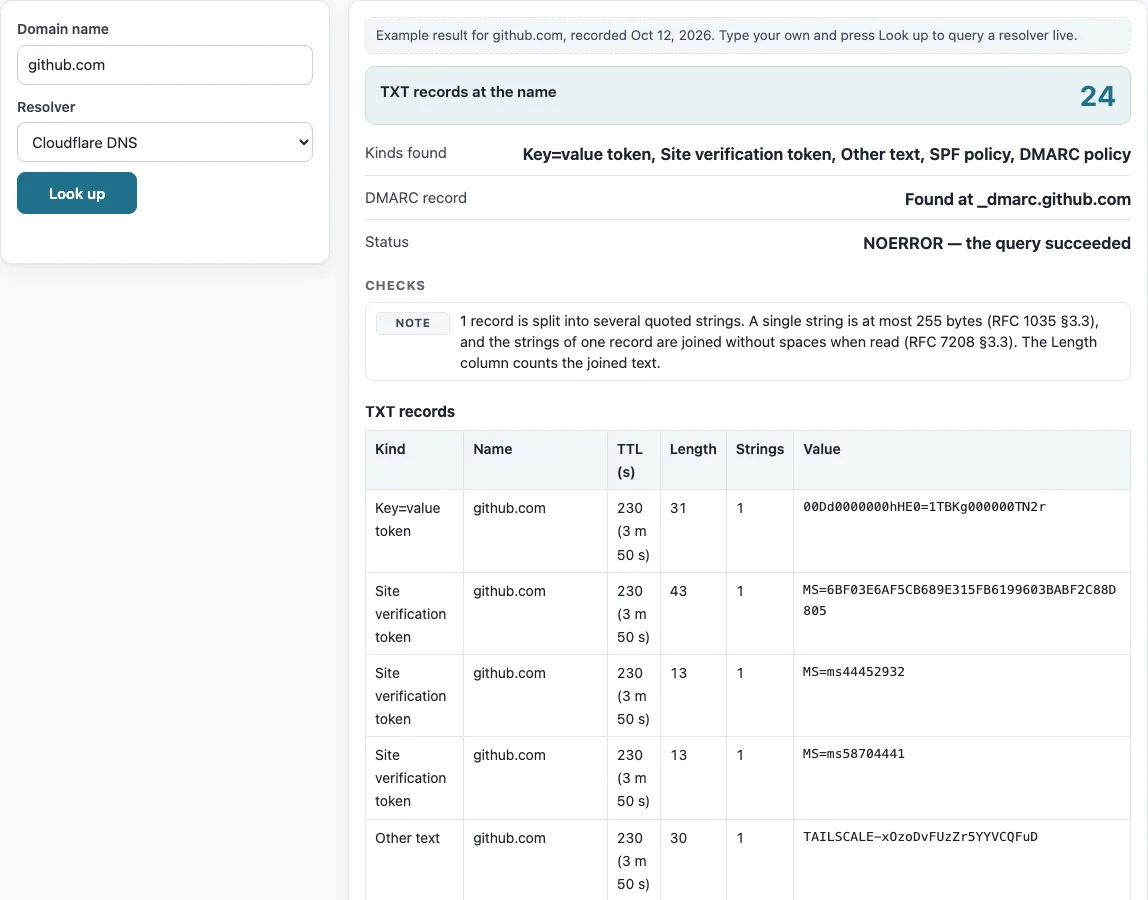This screenshot has height=900, width=1148.
Task: Open the Resolver dropdown showing Cloudflare DNS
Action: 165,142
